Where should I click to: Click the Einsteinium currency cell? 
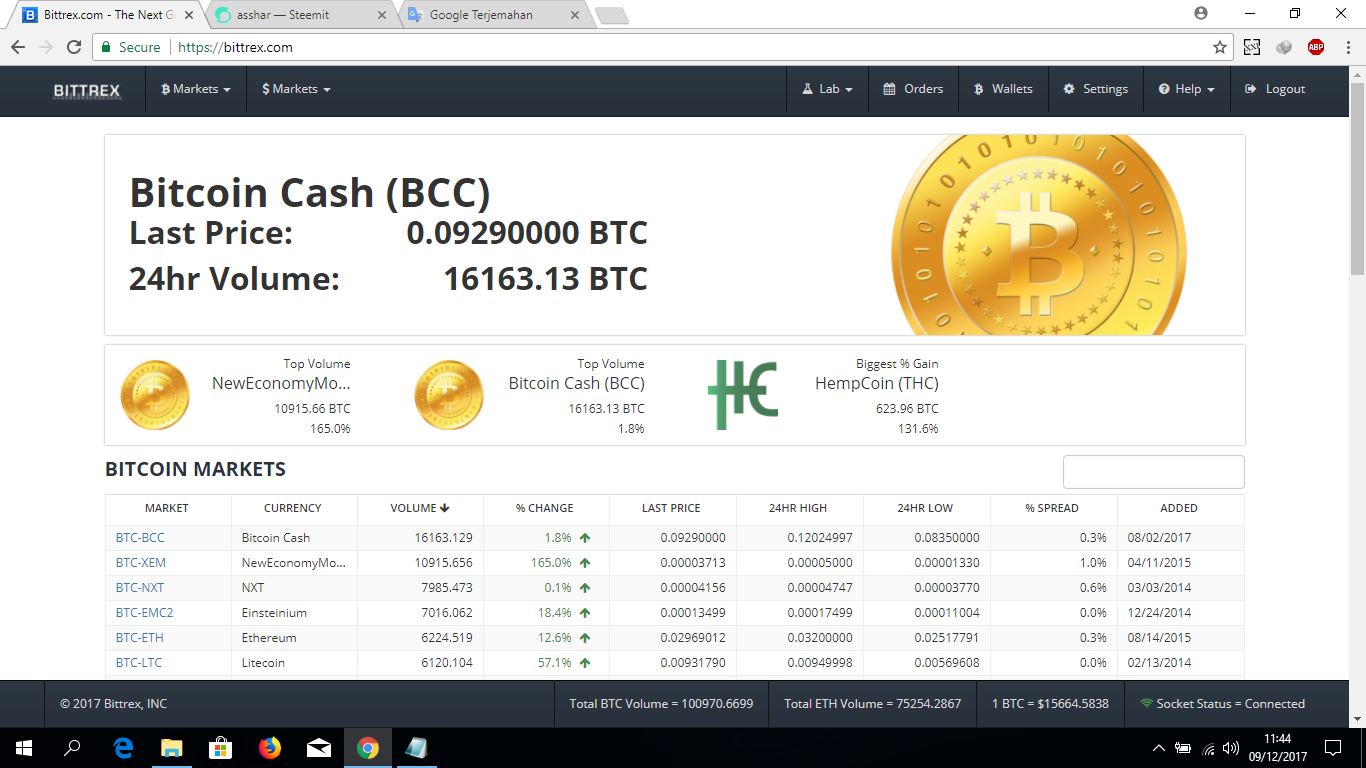pos(294,613)
